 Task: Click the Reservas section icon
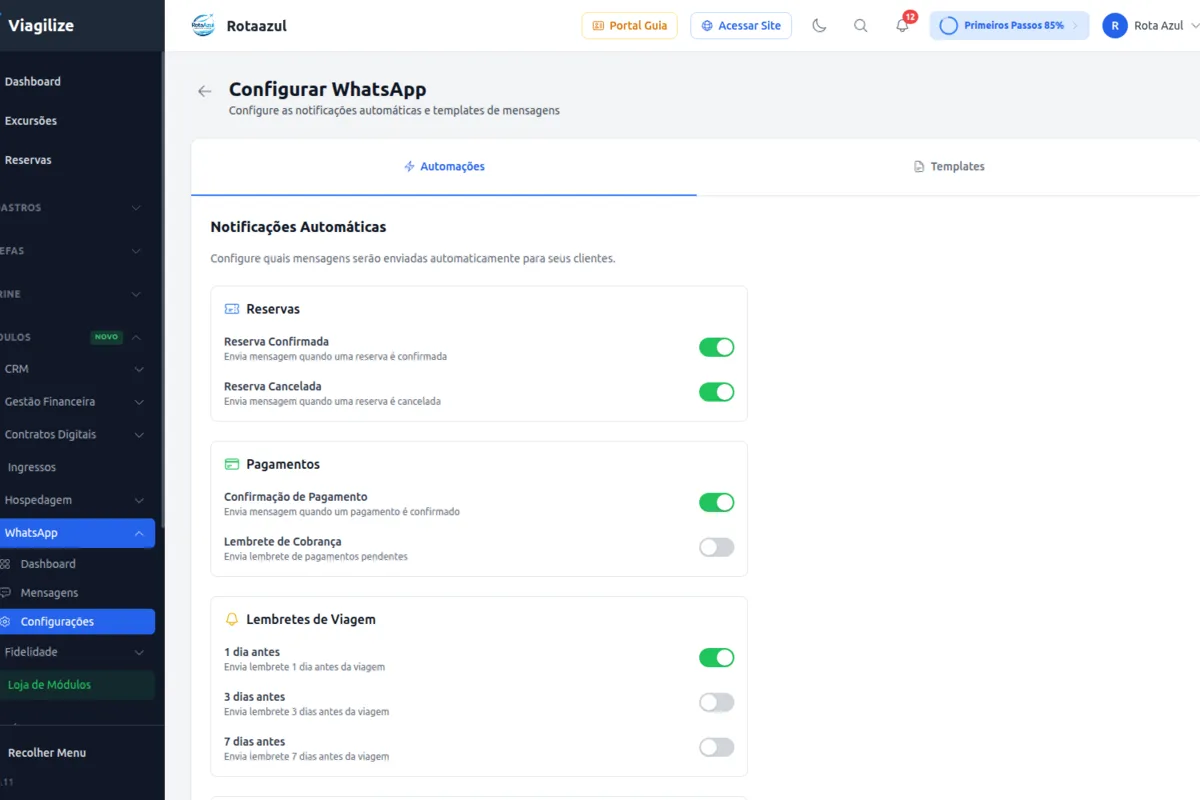click(x=232, y=309)
